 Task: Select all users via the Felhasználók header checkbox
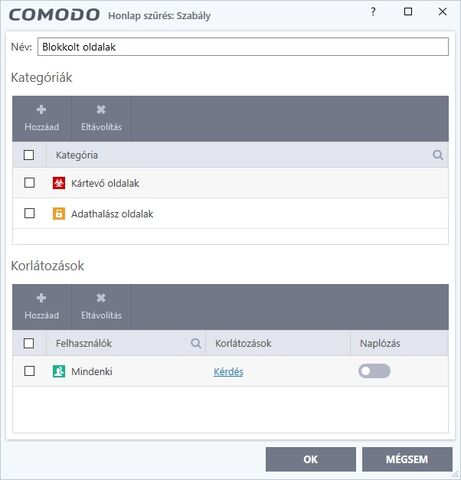tap(29, 343)
